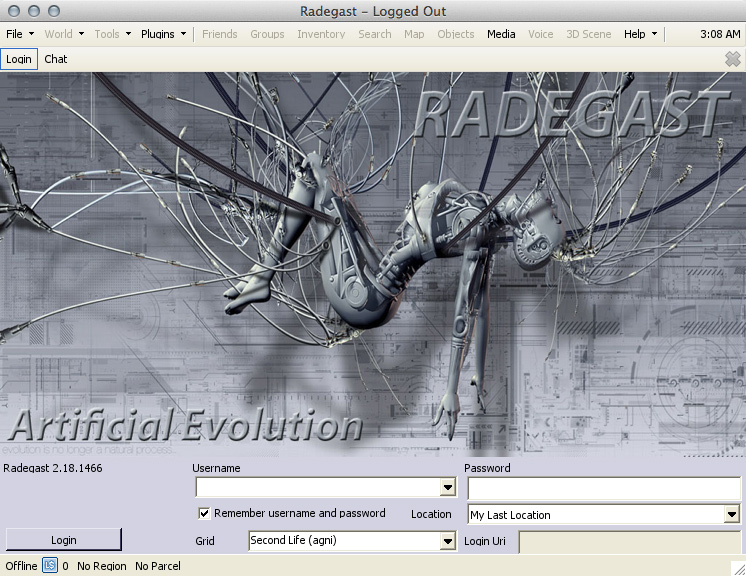Open the Plugins menu

click(163, 34)
